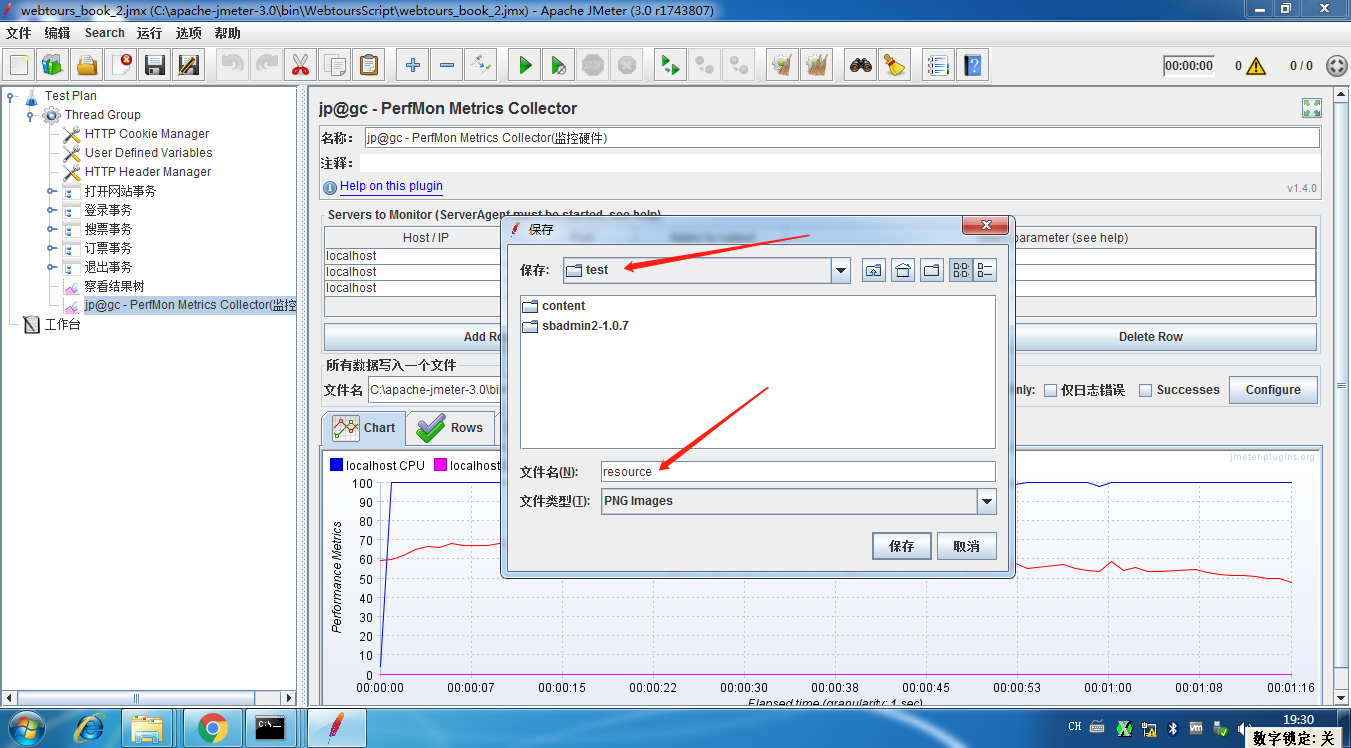
Task: Click the tree panel horizontal scrollbar
Action: tap(137, 698)
